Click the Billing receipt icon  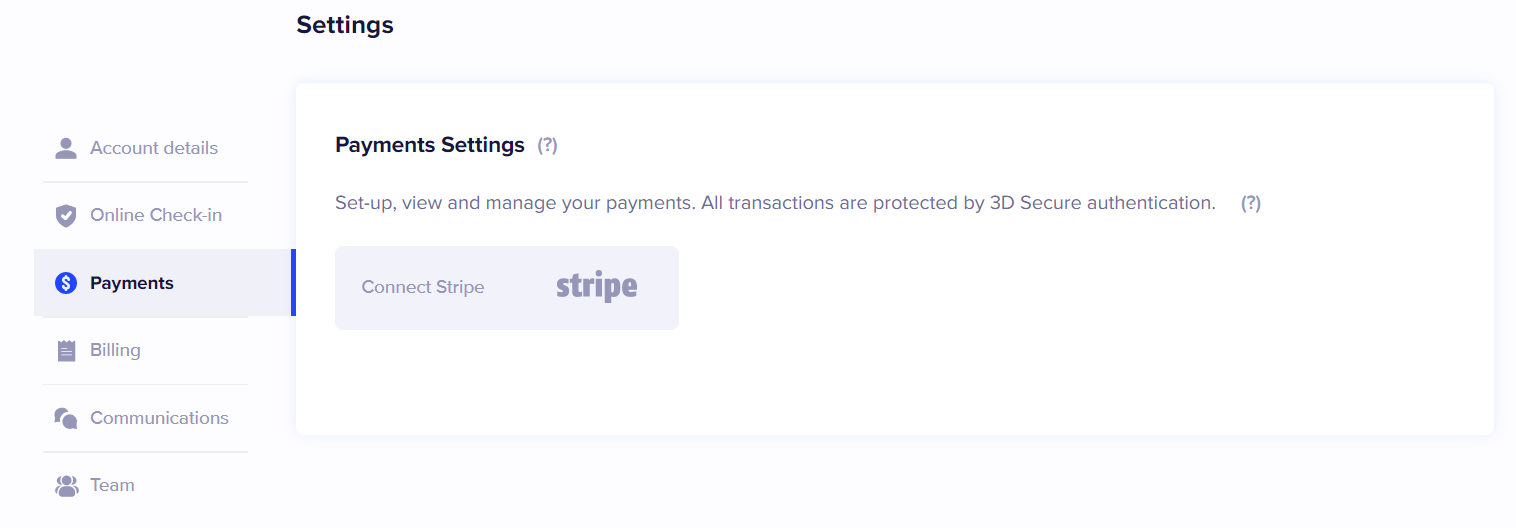point(66,350)
